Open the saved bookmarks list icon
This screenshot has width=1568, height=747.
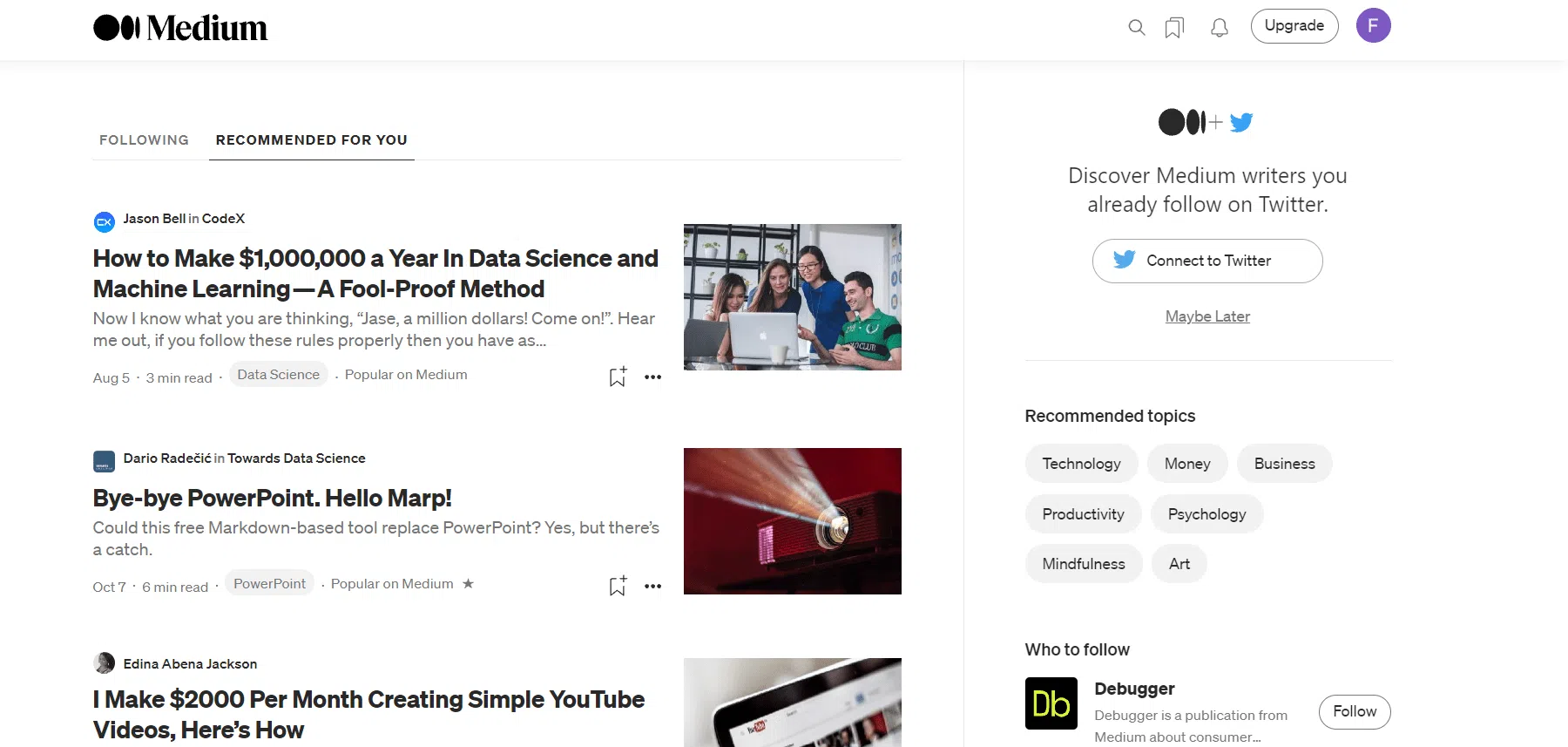coord(1174,28)
